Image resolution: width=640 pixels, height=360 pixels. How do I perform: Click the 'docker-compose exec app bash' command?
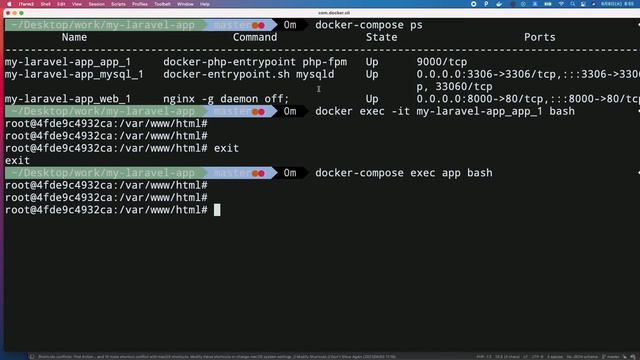(x=404, y=173)
